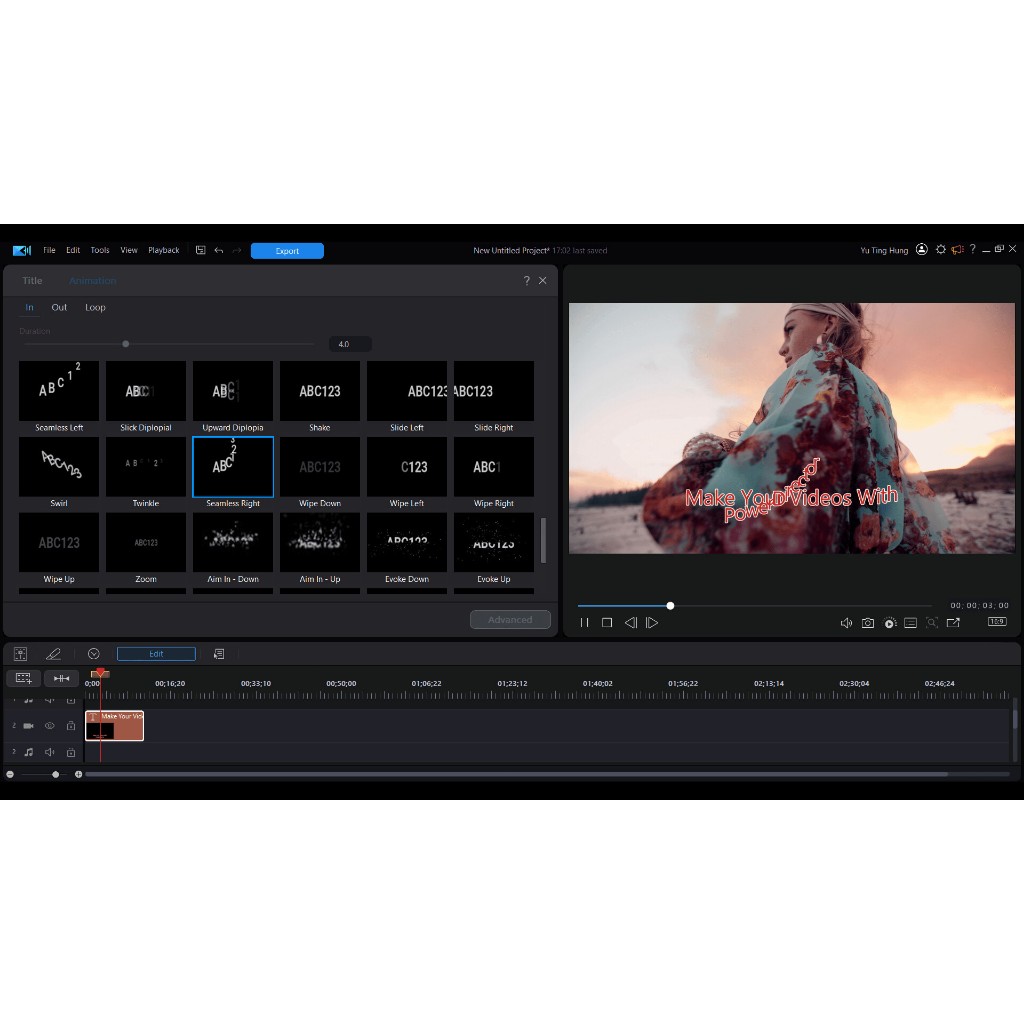Screen dimensions: 1024x1024
Task: Select the Seamless Right animation
Action: coord(232,472)
